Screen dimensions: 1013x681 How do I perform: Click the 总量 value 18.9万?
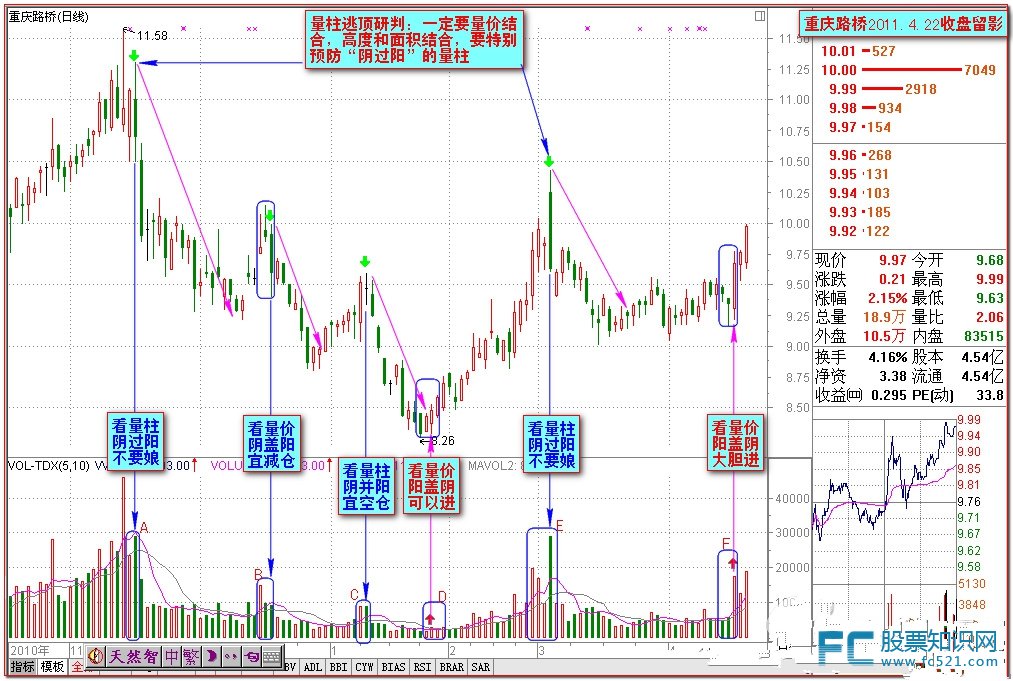(884, 317)
